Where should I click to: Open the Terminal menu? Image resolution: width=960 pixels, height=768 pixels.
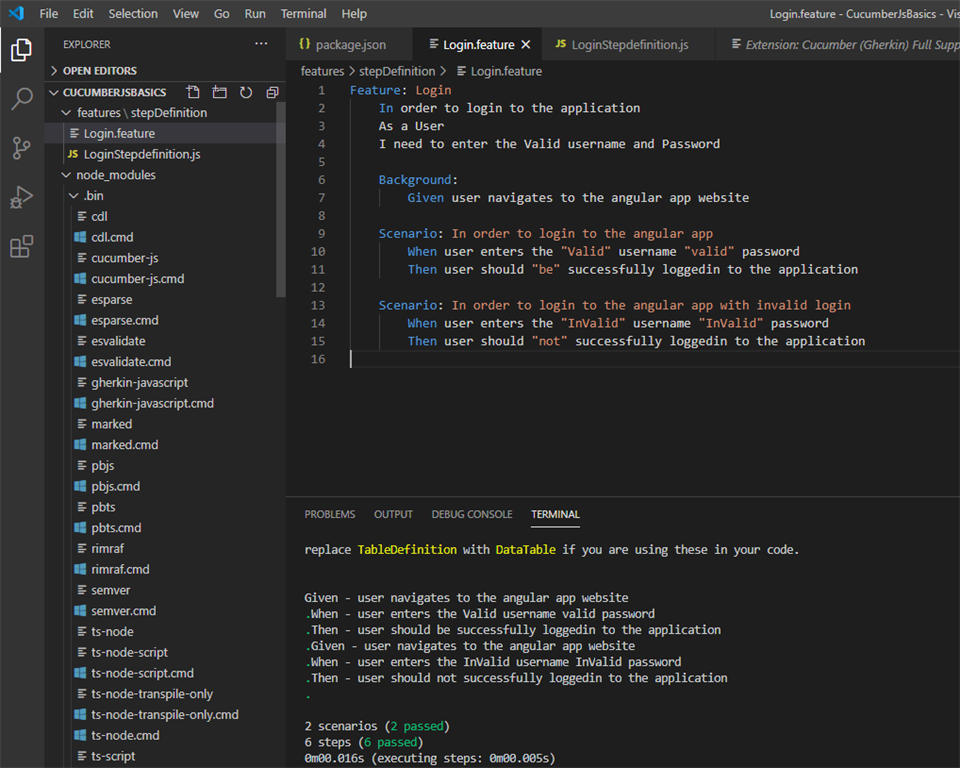(303, 14)
